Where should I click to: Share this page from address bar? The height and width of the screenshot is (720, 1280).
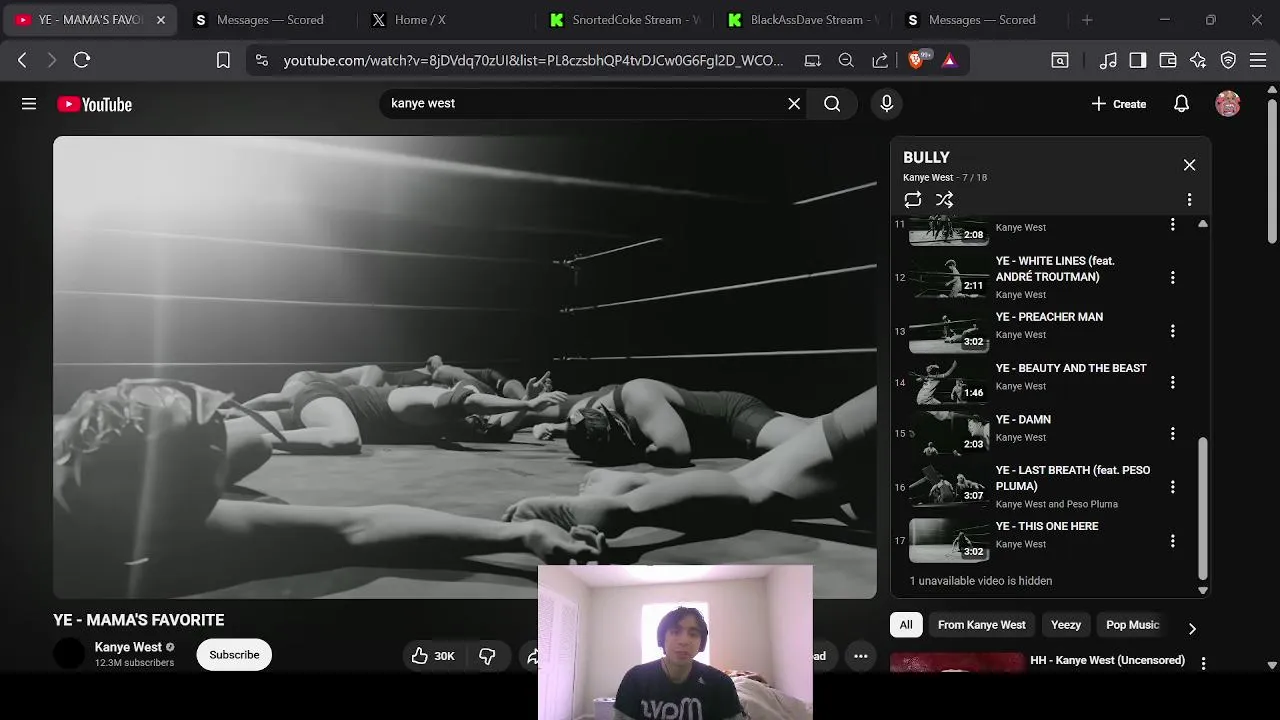(x=880, y=60)
